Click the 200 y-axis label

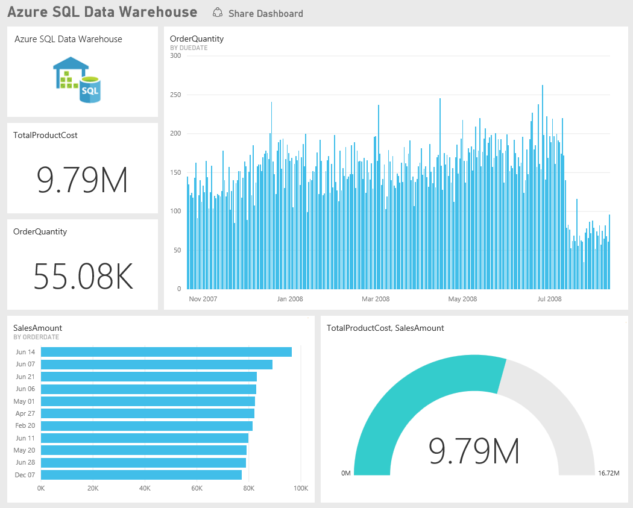point(176,133)
